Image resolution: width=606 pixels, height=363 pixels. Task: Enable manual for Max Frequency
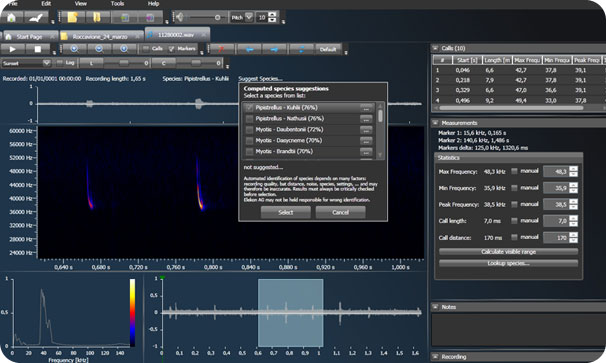pos(514,171)
